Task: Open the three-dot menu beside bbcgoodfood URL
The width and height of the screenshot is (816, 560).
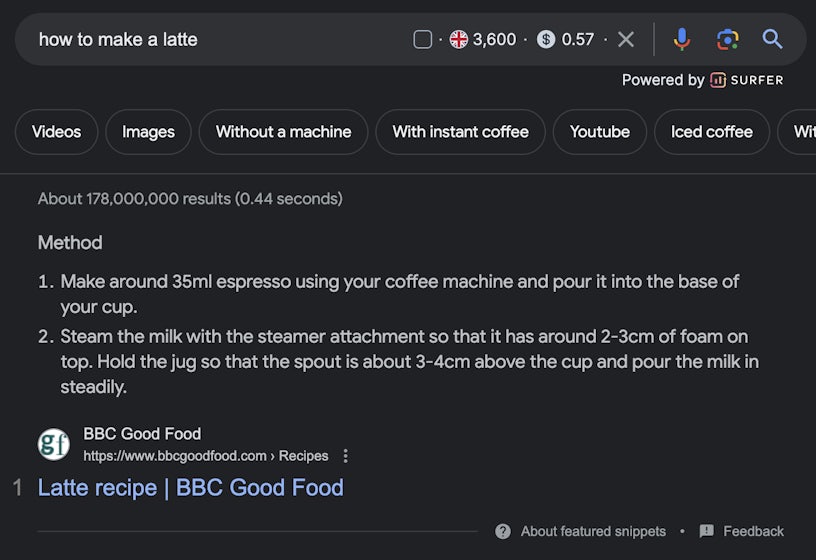Action: point(346,456)
